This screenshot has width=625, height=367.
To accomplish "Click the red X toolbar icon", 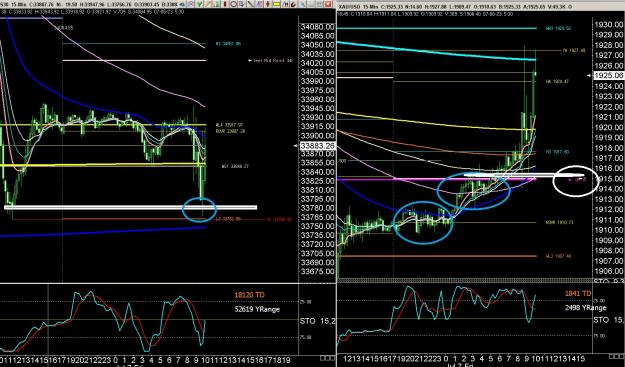I will click(328, 4).
